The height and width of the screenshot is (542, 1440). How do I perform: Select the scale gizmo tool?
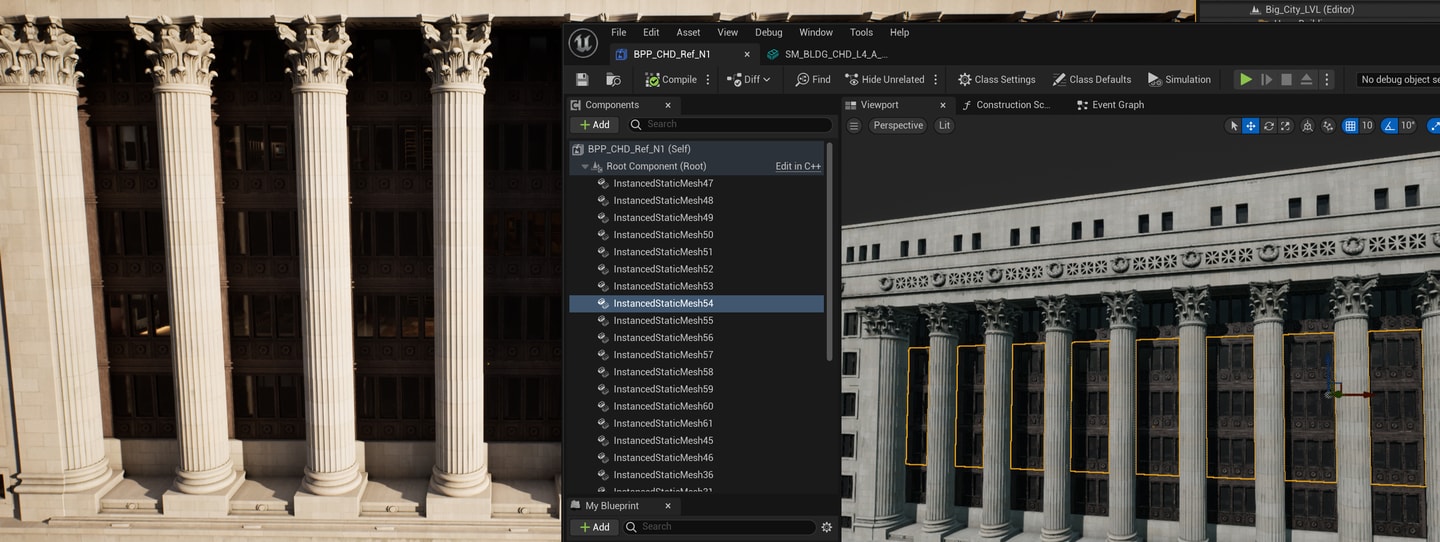(x=1285, y=126)
